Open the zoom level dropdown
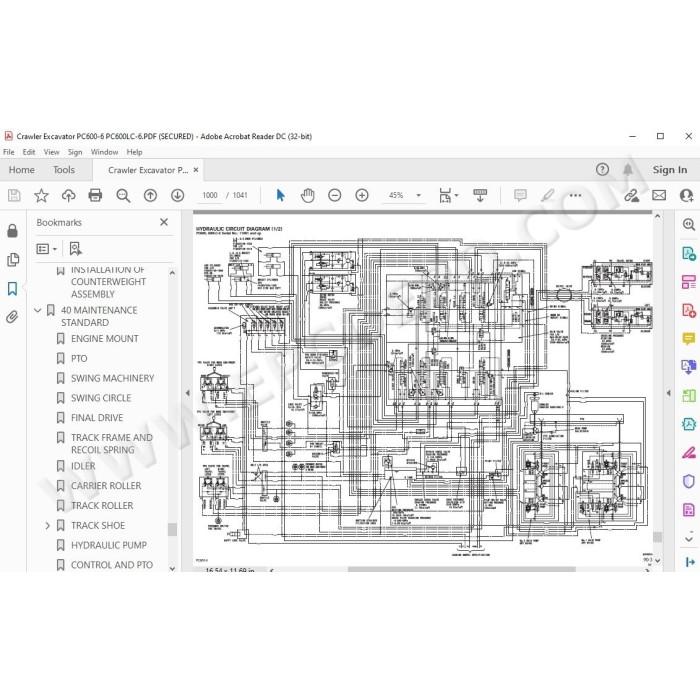 click(418, 195)
